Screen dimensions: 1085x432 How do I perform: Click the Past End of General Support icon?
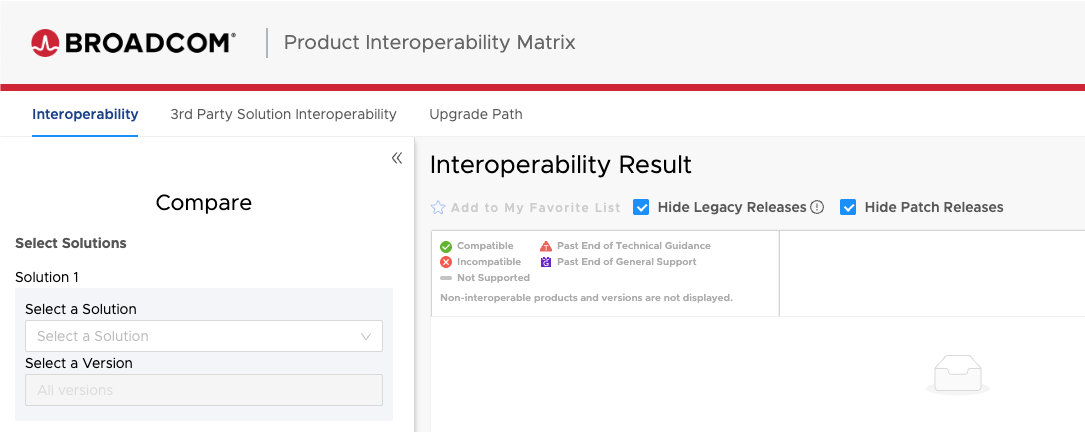point(546,262)
